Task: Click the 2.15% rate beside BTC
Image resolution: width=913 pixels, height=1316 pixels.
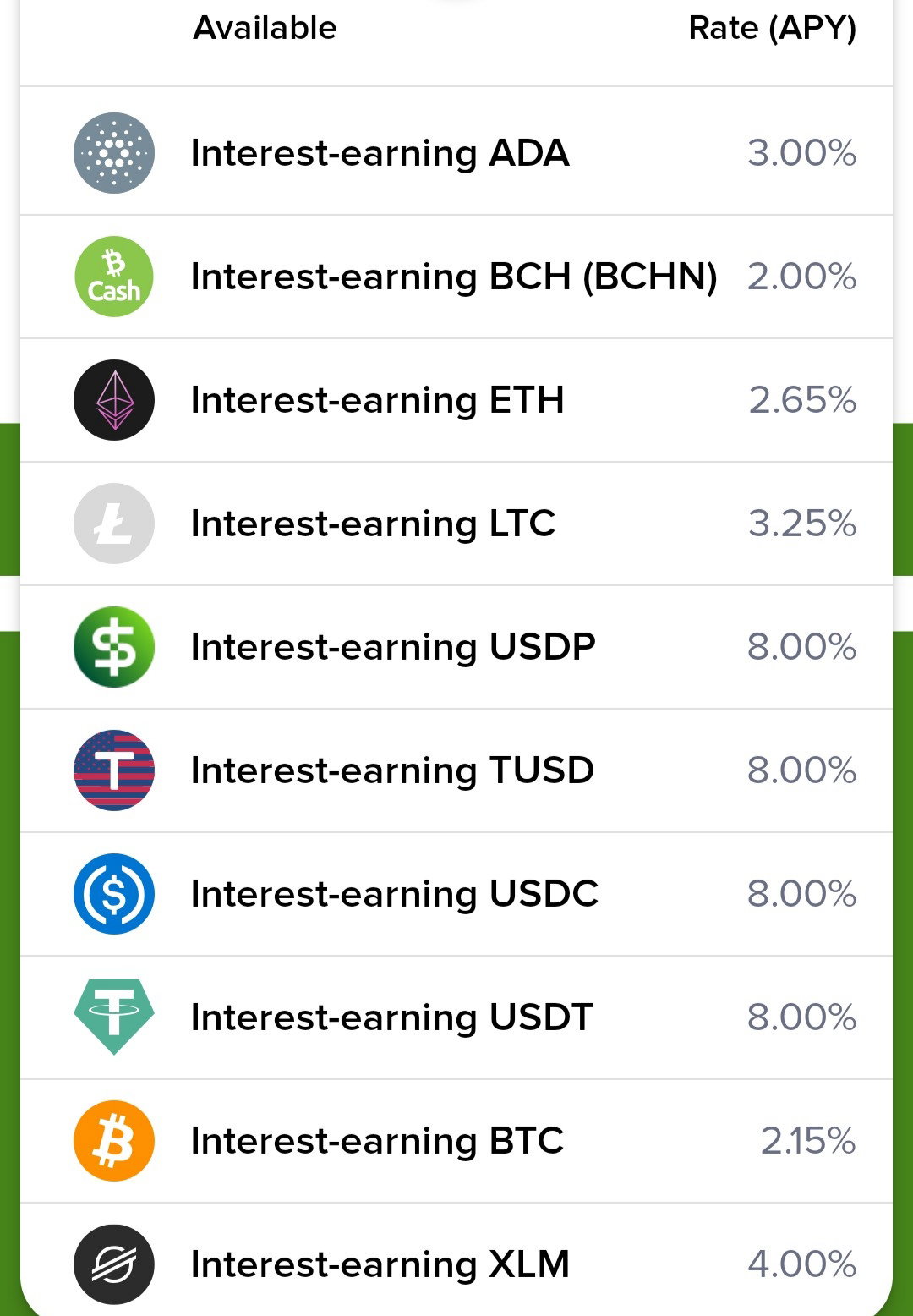Action: (808, 1142)
